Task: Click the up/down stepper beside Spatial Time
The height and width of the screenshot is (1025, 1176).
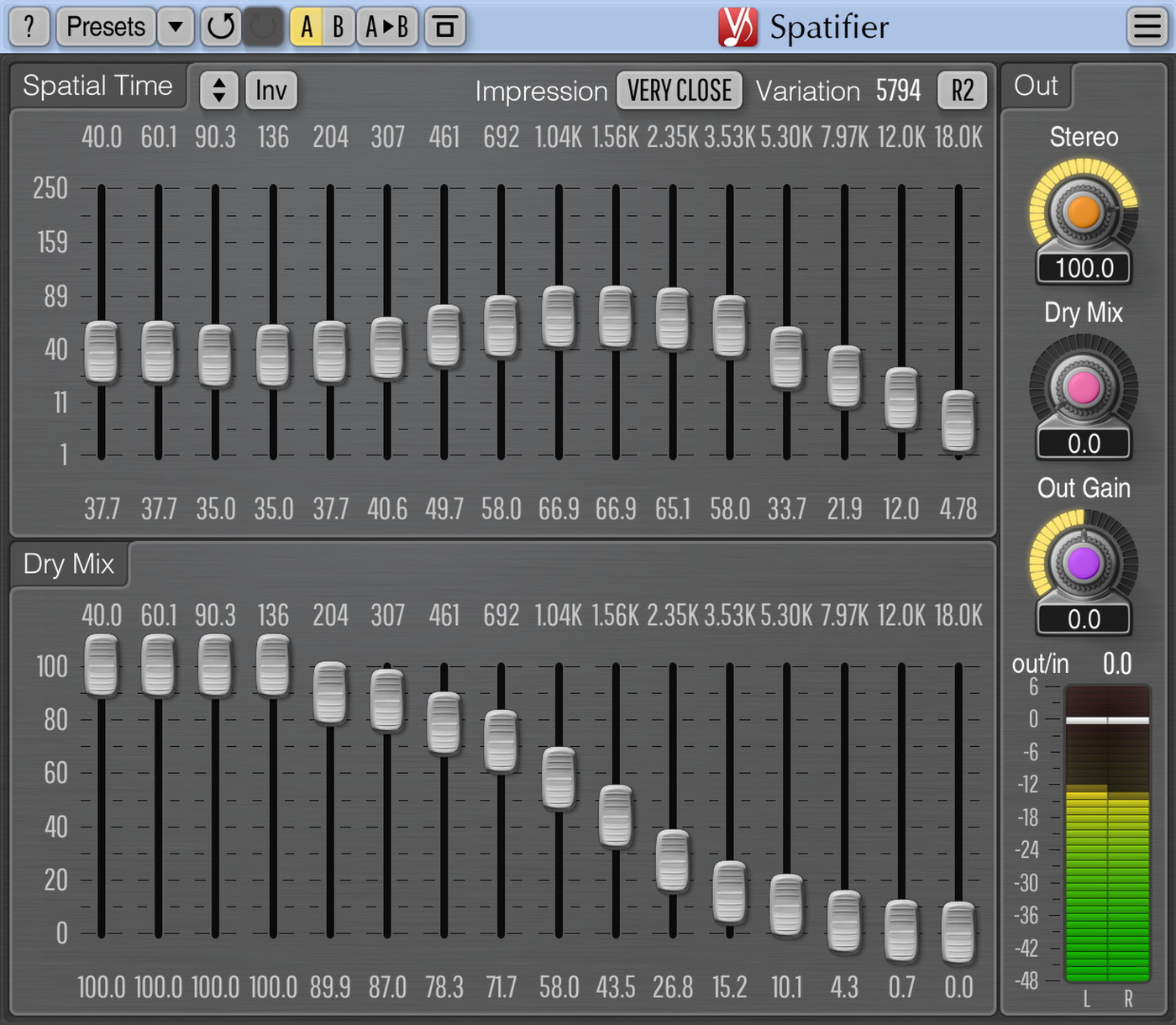Action: tap(218, 90)
